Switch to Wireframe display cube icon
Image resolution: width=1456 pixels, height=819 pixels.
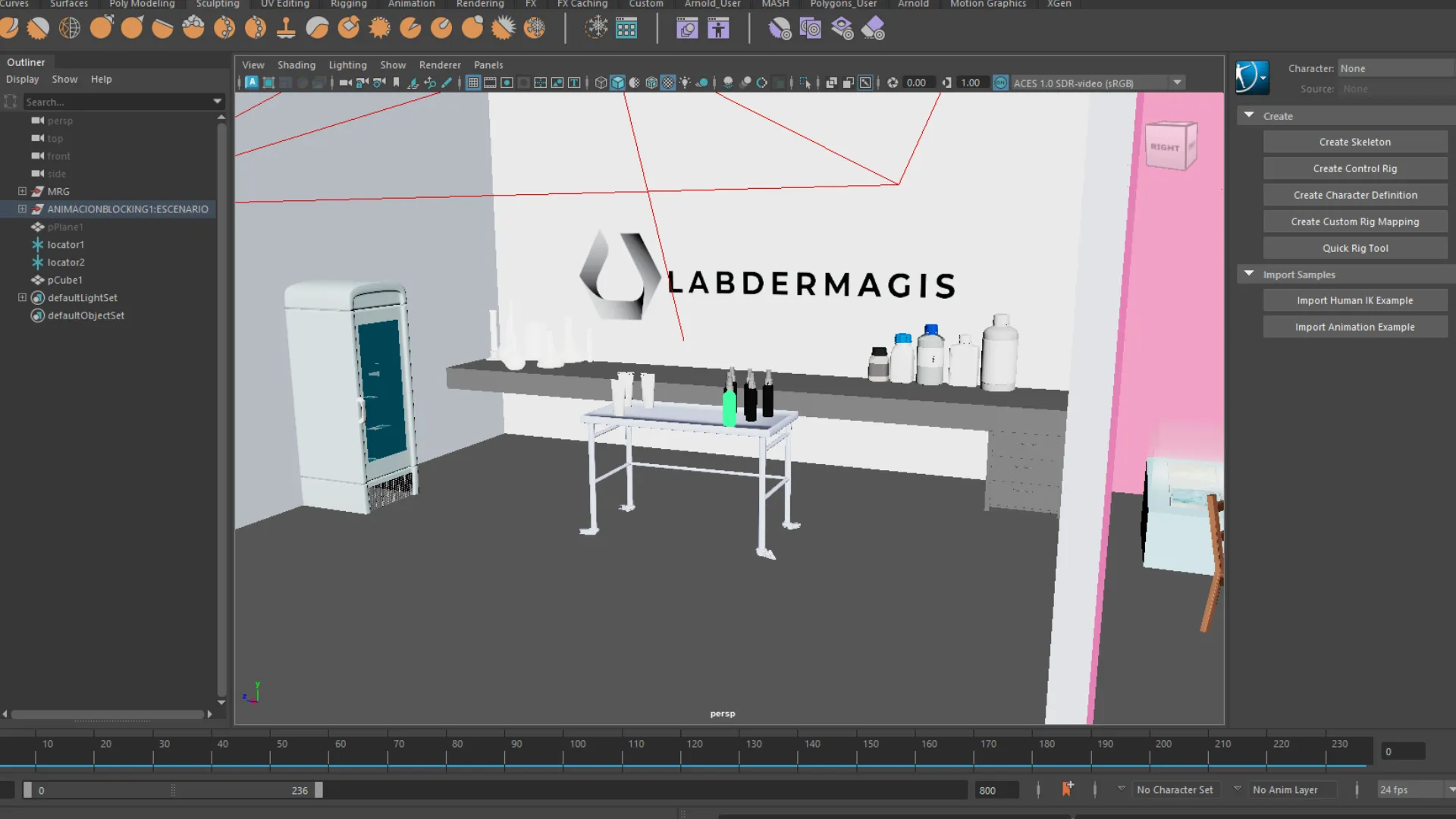[x=601, y=83]
